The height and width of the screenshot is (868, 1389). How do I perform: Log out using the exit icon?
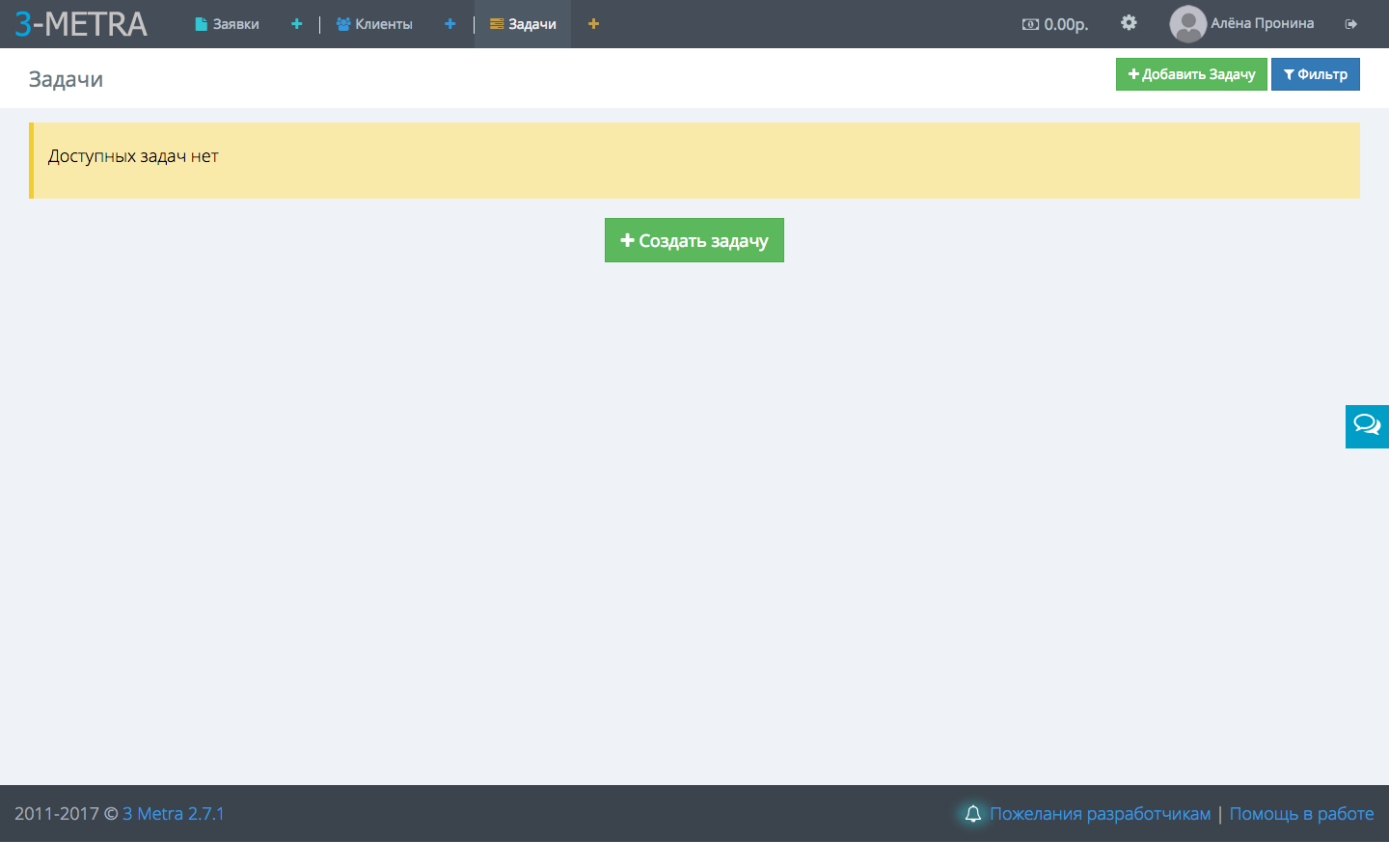pyautogui.click(x=1351, y=24)
